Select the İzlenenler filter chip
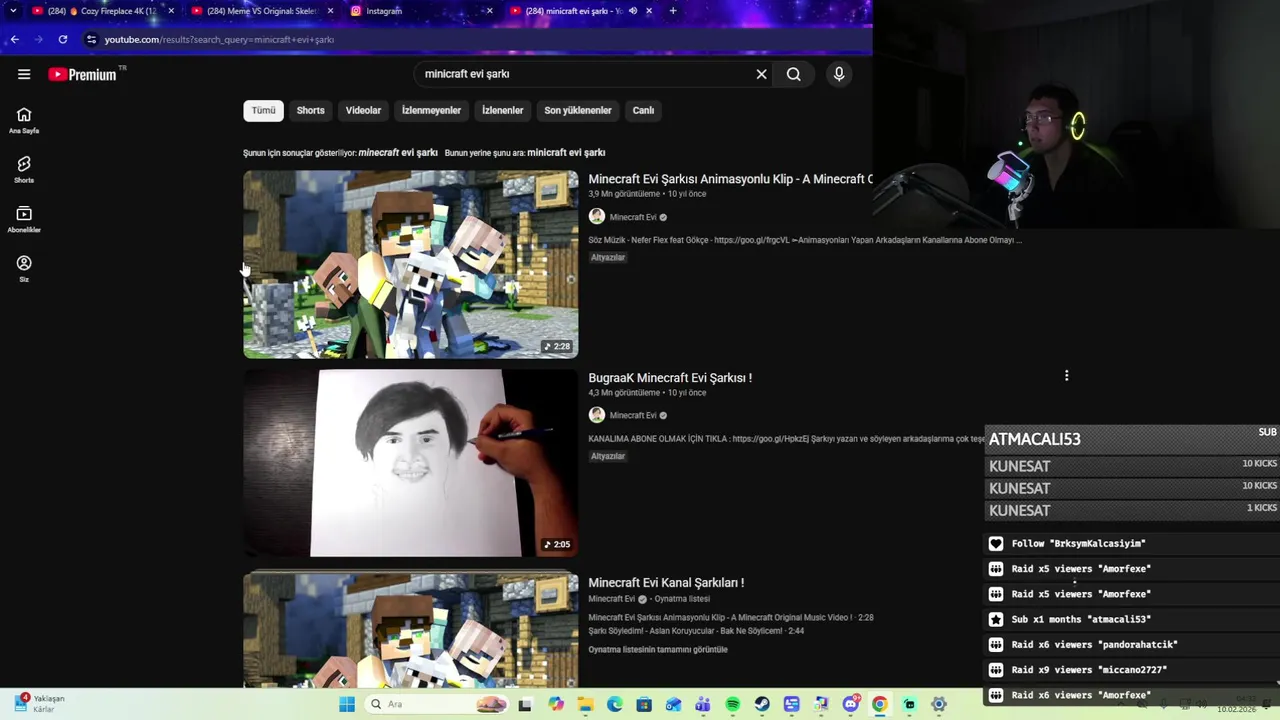The height and width of the screenshot is (720, 1280). (x=502, y=110)
